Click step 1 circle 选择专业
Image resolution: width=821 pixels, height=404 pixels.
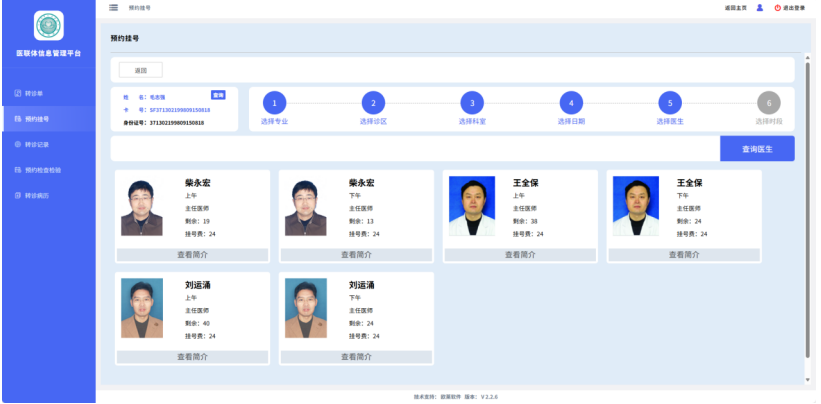pos(274,102)
